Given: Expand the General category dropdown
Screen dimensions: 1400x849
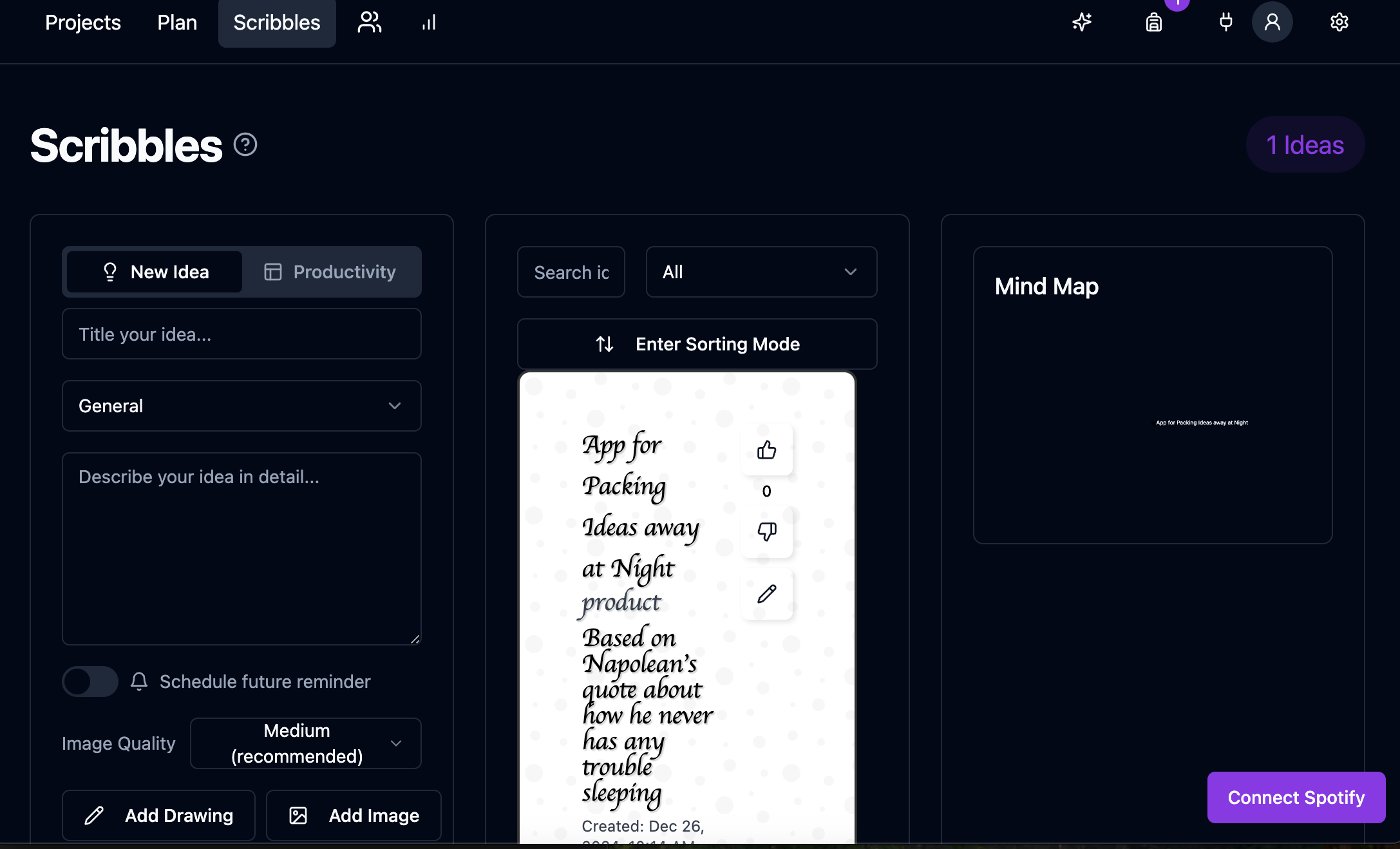Looking at the screenshot, I should pyautogui.click(x=241, y=406).
